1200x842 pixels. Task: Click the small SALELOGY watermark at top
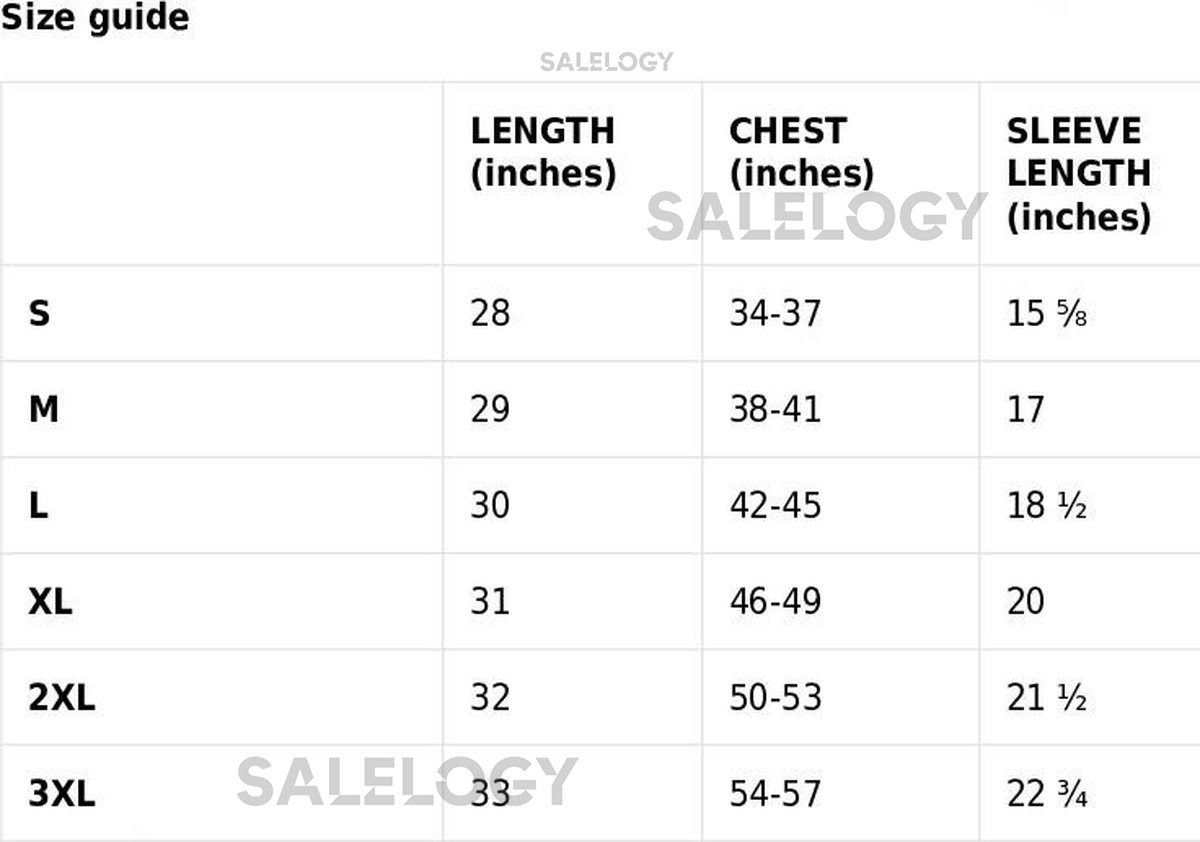[x=606, y=62]
